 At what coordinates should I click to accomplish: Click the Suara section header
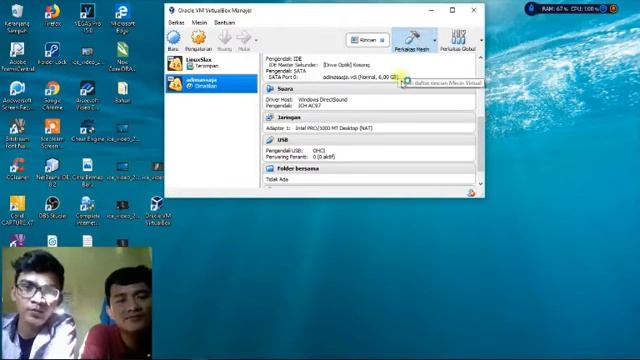coord(369,89)
